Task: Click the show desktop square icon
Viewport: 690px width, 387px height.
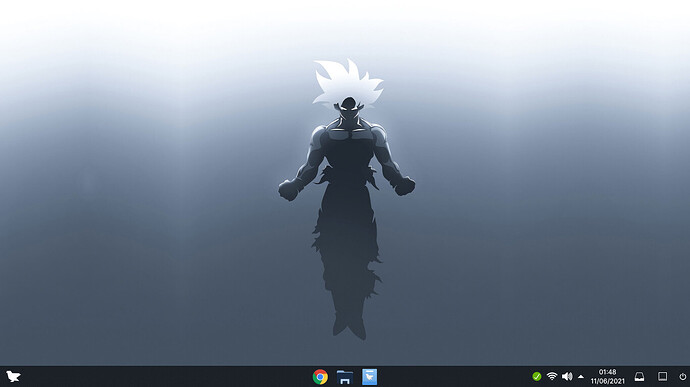Action: click(x=662, y=376)
